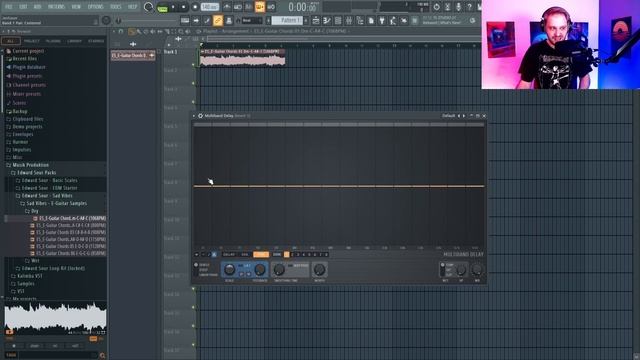640x360 pixels.
Task: Click the browser search magnifier icon
Action: click(x=102, y=356)
